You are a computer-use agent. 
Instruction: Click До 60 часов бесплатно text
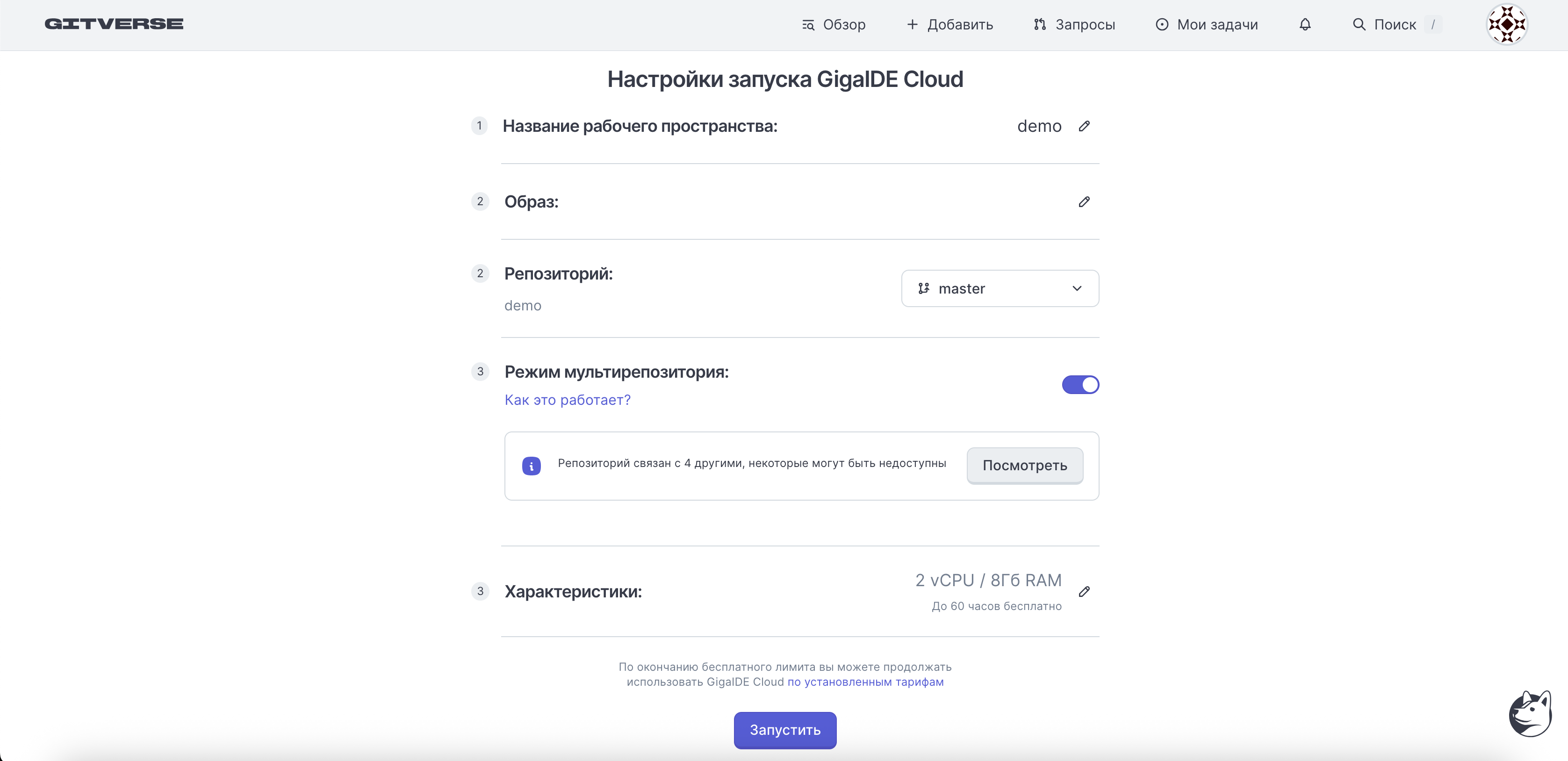pyautogui.click(x=996, y=606)
